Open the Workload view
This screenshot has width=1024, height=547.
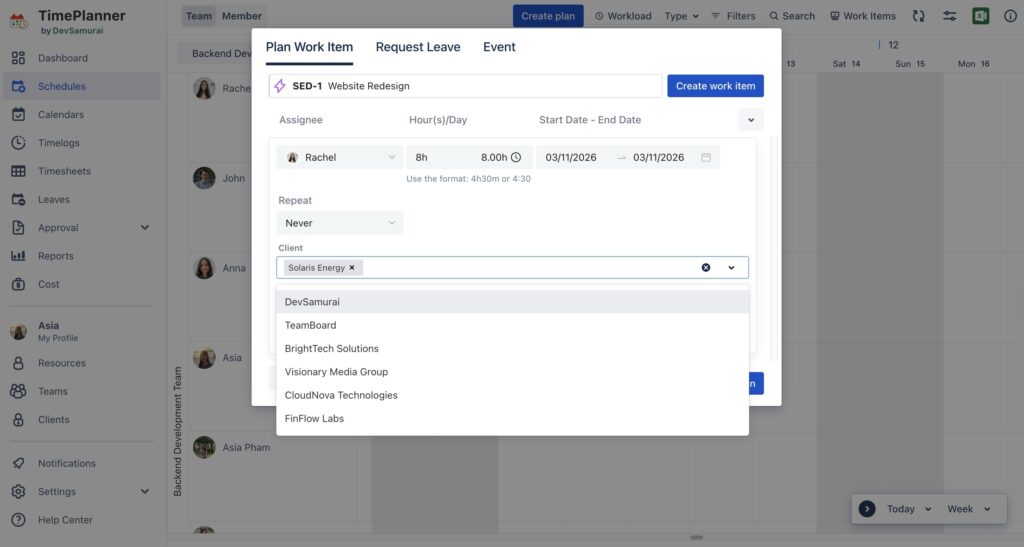pyautogui.click(x=623, y=16)
